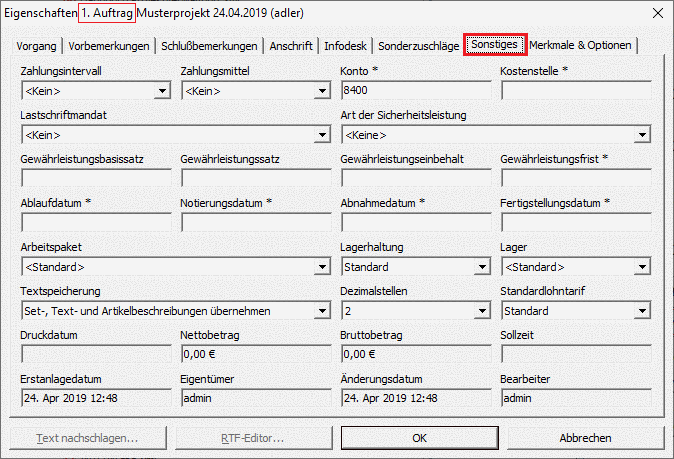Click the Bruttobetrag field
This screenshot has width=674, height=459.
tap(416, 354)
